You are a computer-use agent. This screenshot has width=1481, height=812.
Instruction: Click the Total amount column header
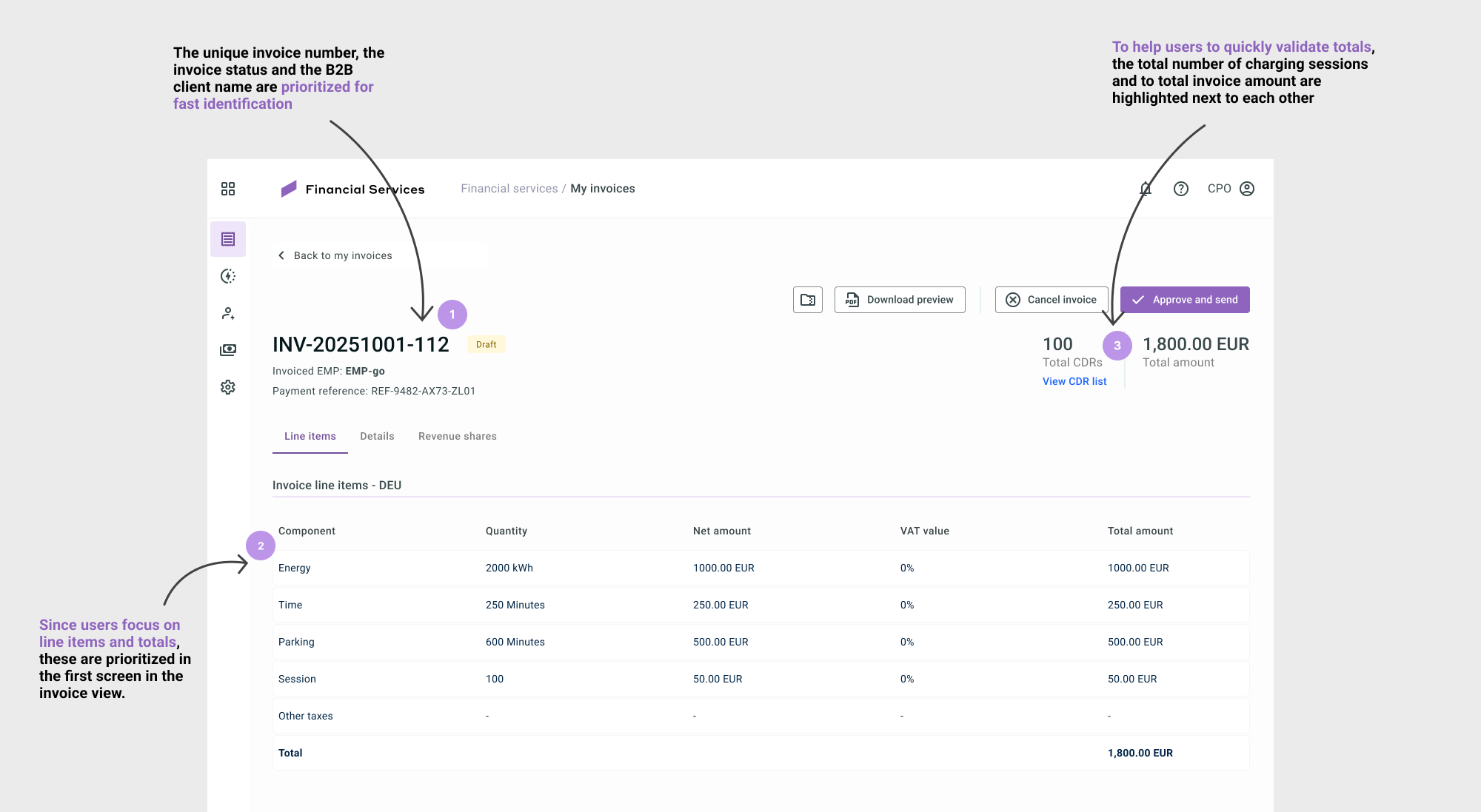point(1140,531)
